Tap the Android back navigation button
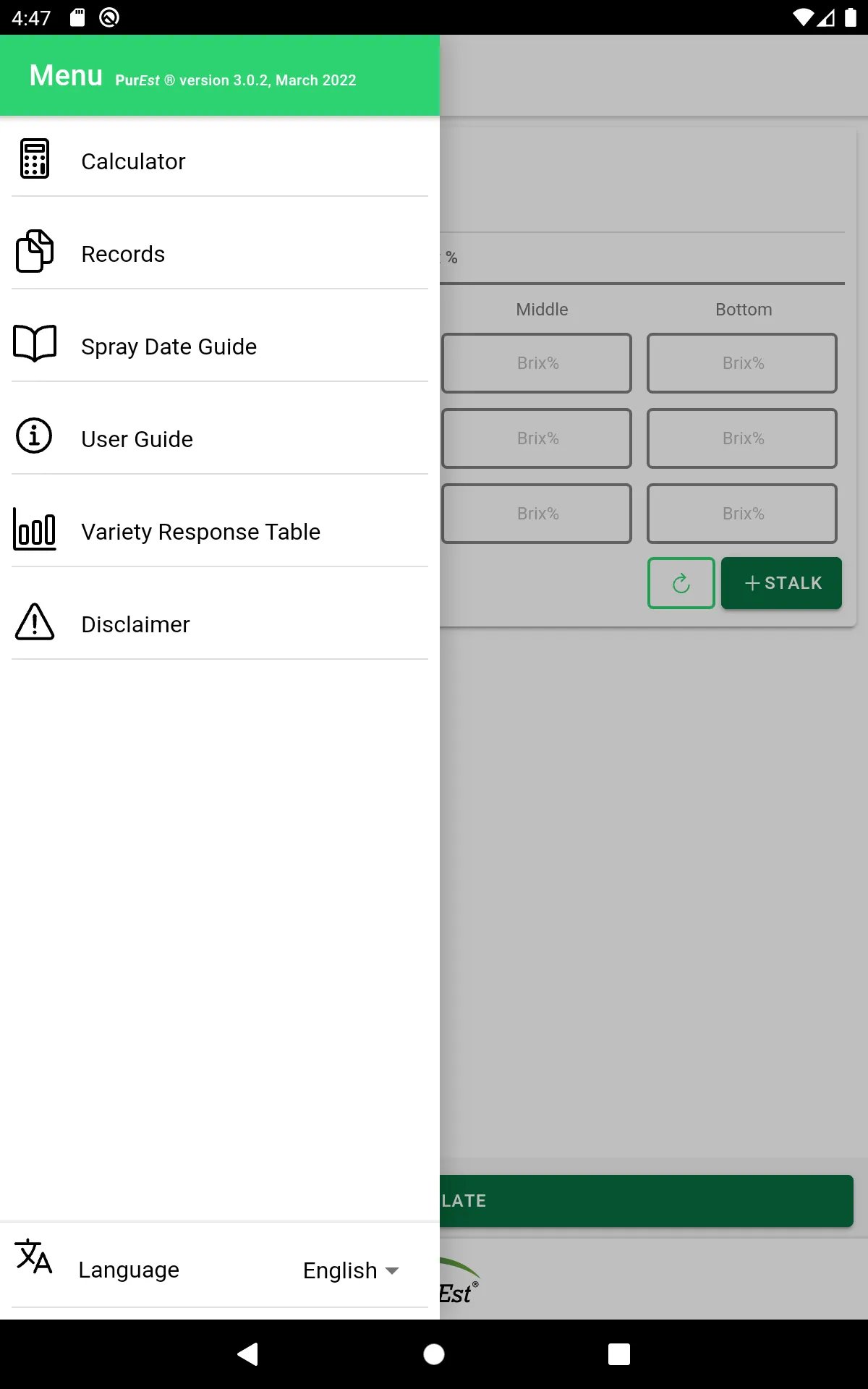Image resolution: width=868 pixels, height=1389 pixels. (248, 1354)
